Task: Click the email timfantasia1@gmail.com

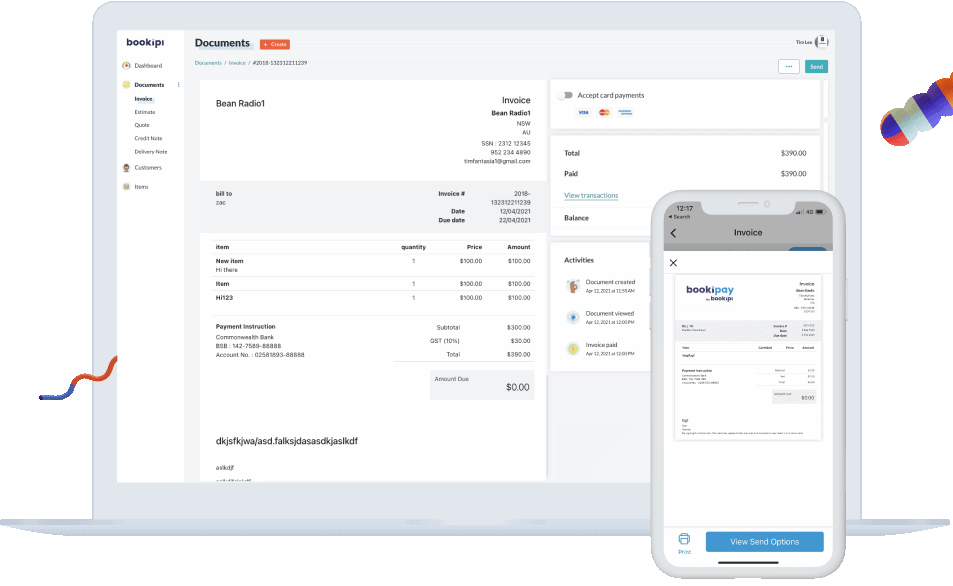Action: [497, 162]
